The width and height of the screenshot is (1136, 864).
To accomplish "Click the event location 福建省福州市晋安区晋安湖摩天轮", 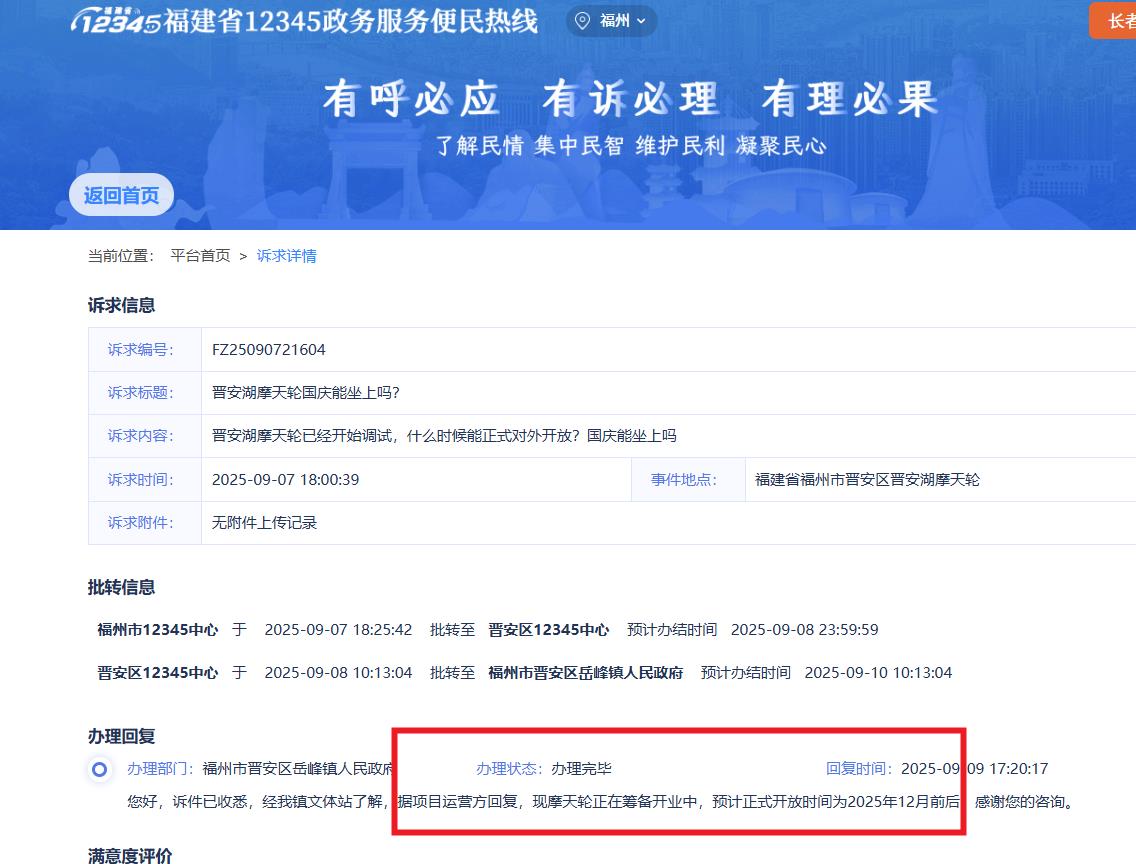I will coord(867,480).
